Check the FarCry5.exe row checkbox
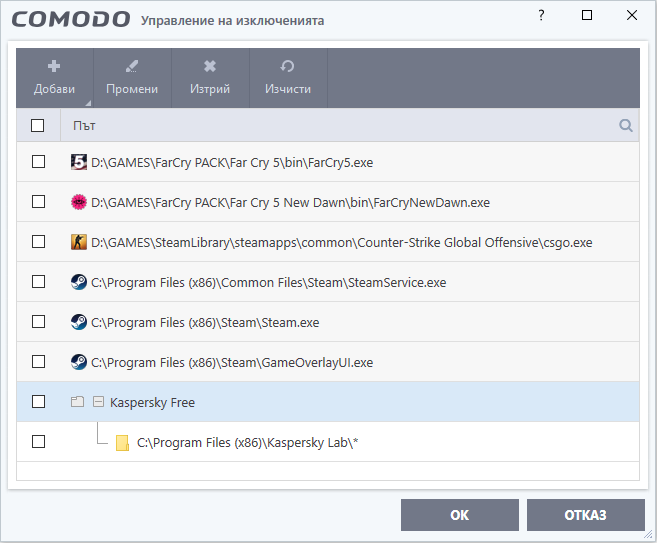 pyautogui.click(x=39, y=162)
